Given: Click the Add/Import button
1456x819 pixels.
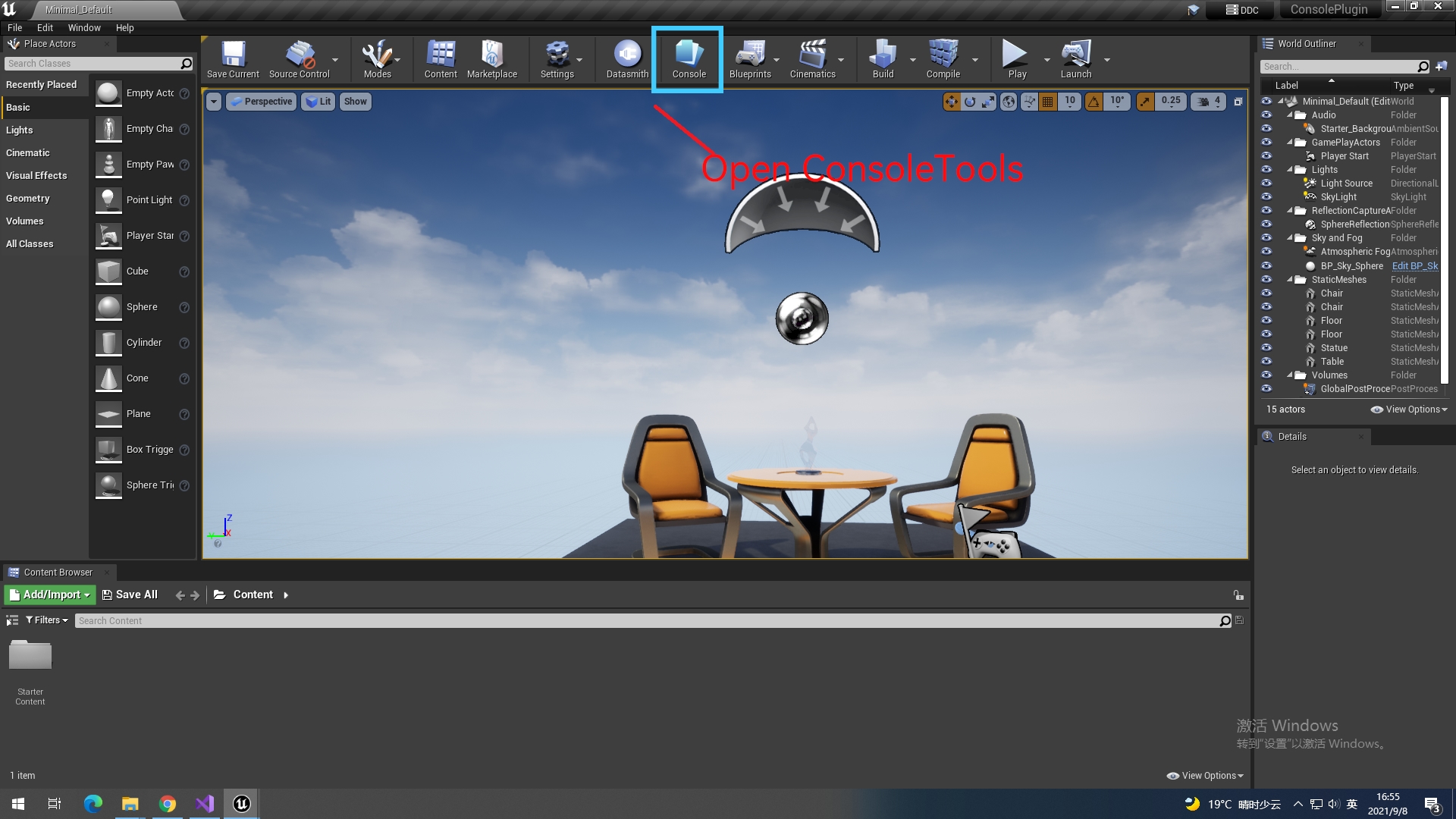Looking at the screenshot, I should tap(50, 595).
